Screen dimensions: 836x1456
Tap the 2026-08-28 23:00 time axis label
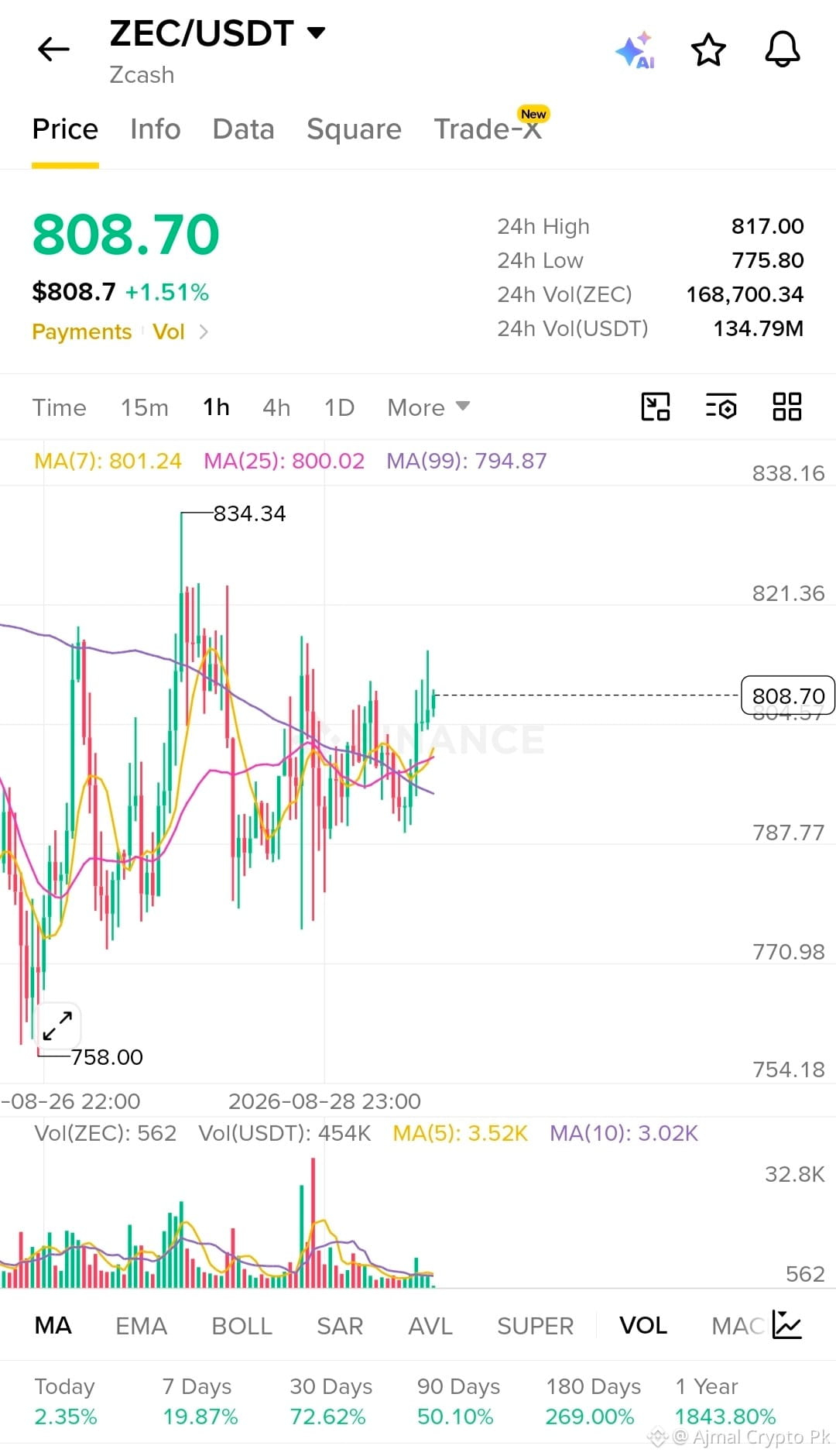point(324,1101)
